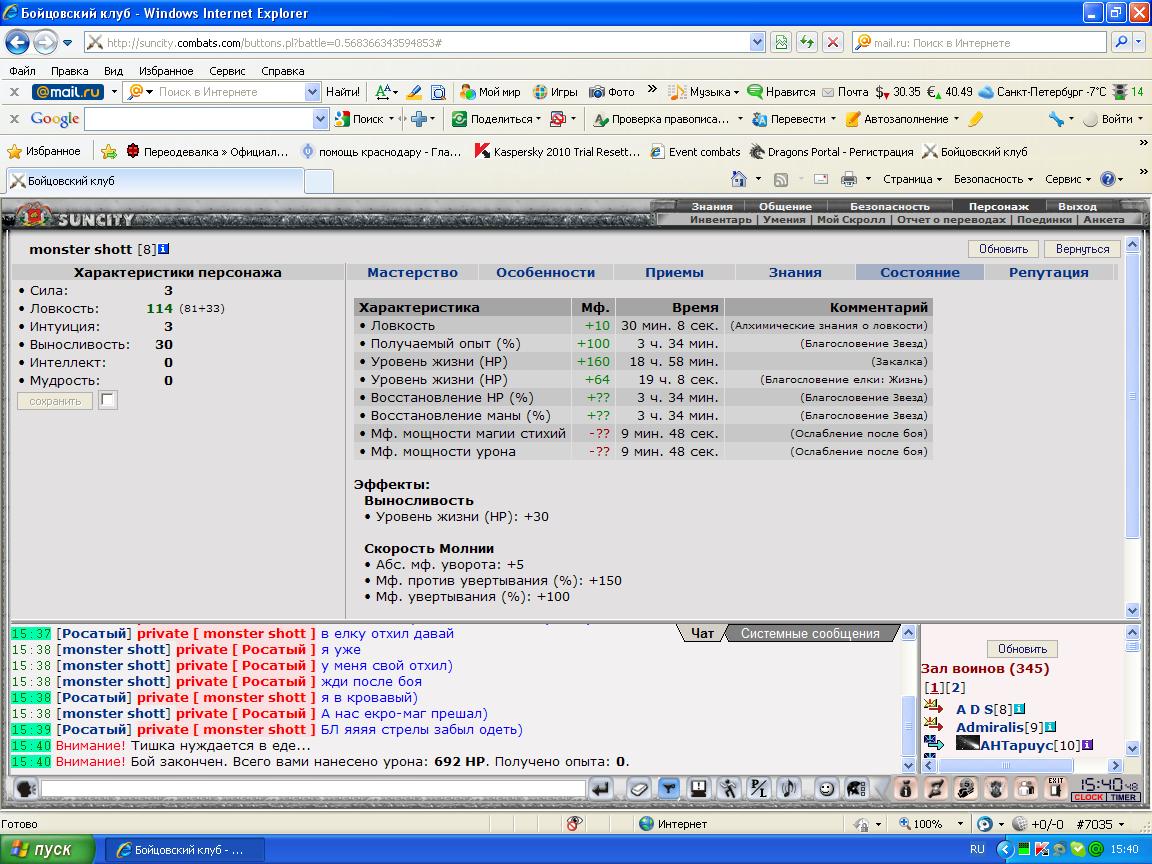Switch to the Особенности tab
This screenshot has height=864, width=1152.
pyautogui.click(x=545, y=273)
